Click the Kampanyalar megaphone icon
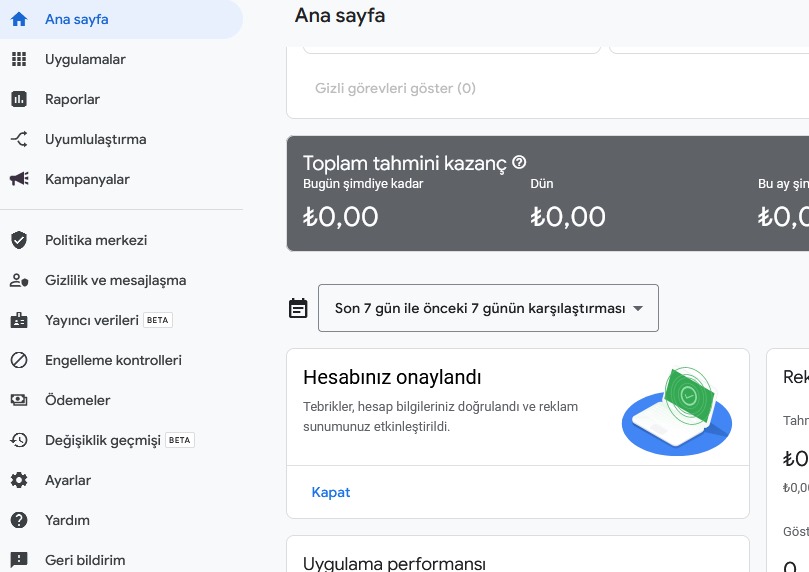 coord(19,179)
